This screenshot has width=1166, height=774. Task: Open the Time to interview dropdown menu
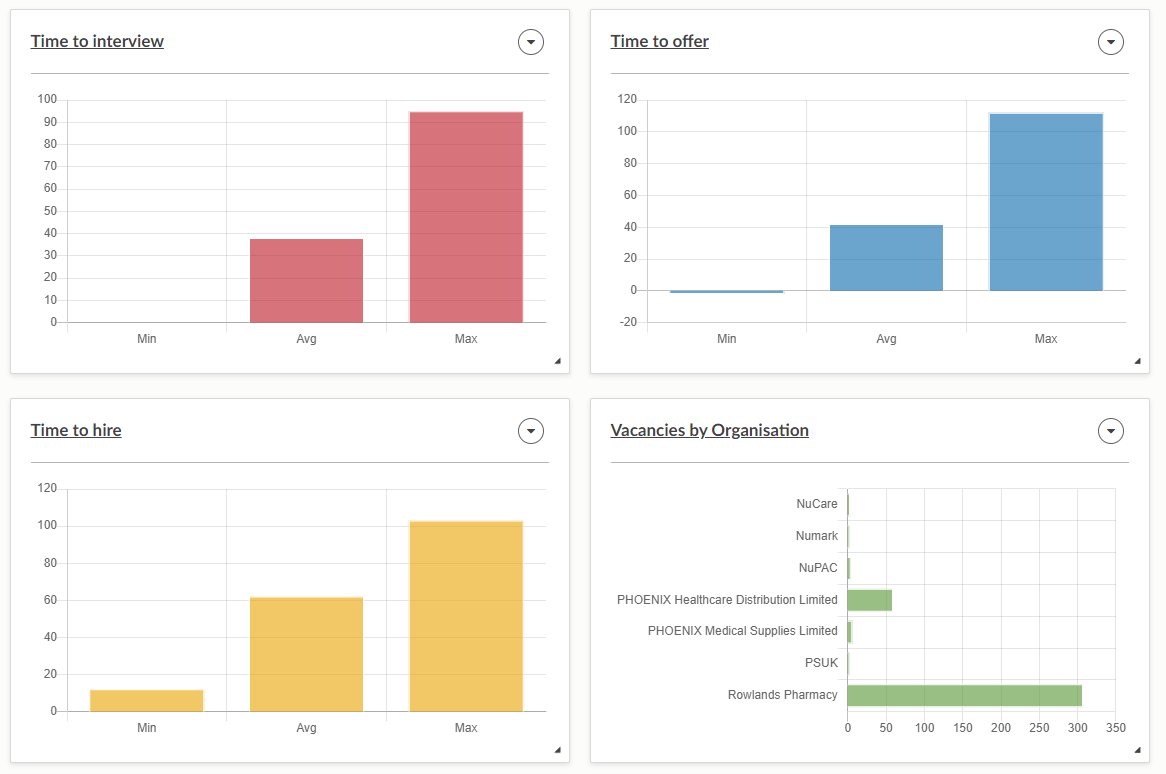[x=531, y=42]
